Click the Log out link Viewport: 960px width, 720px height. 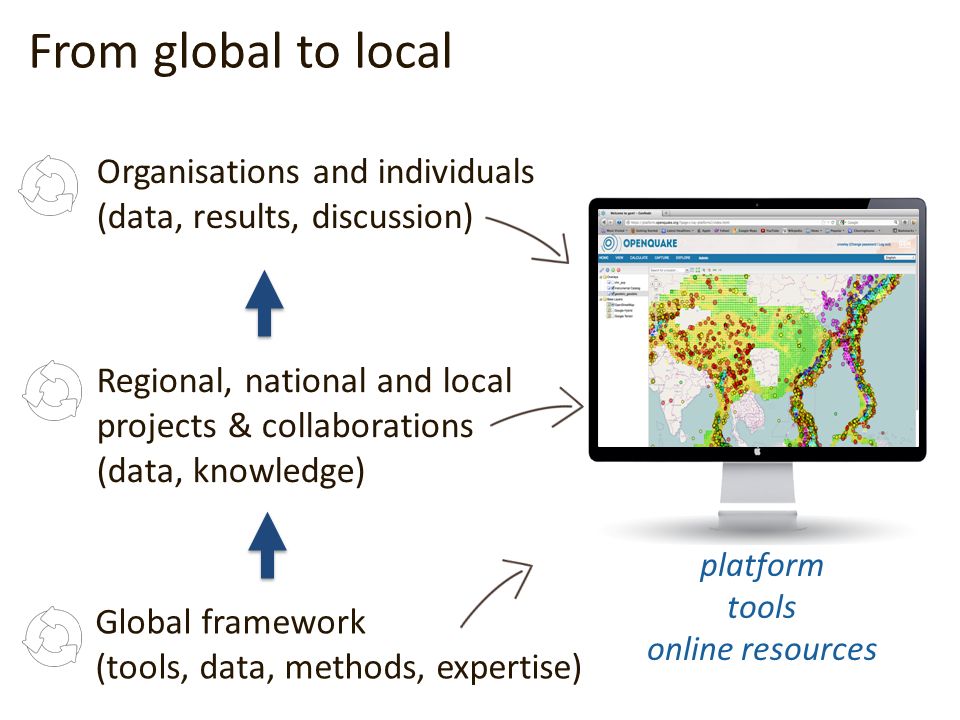885,244
